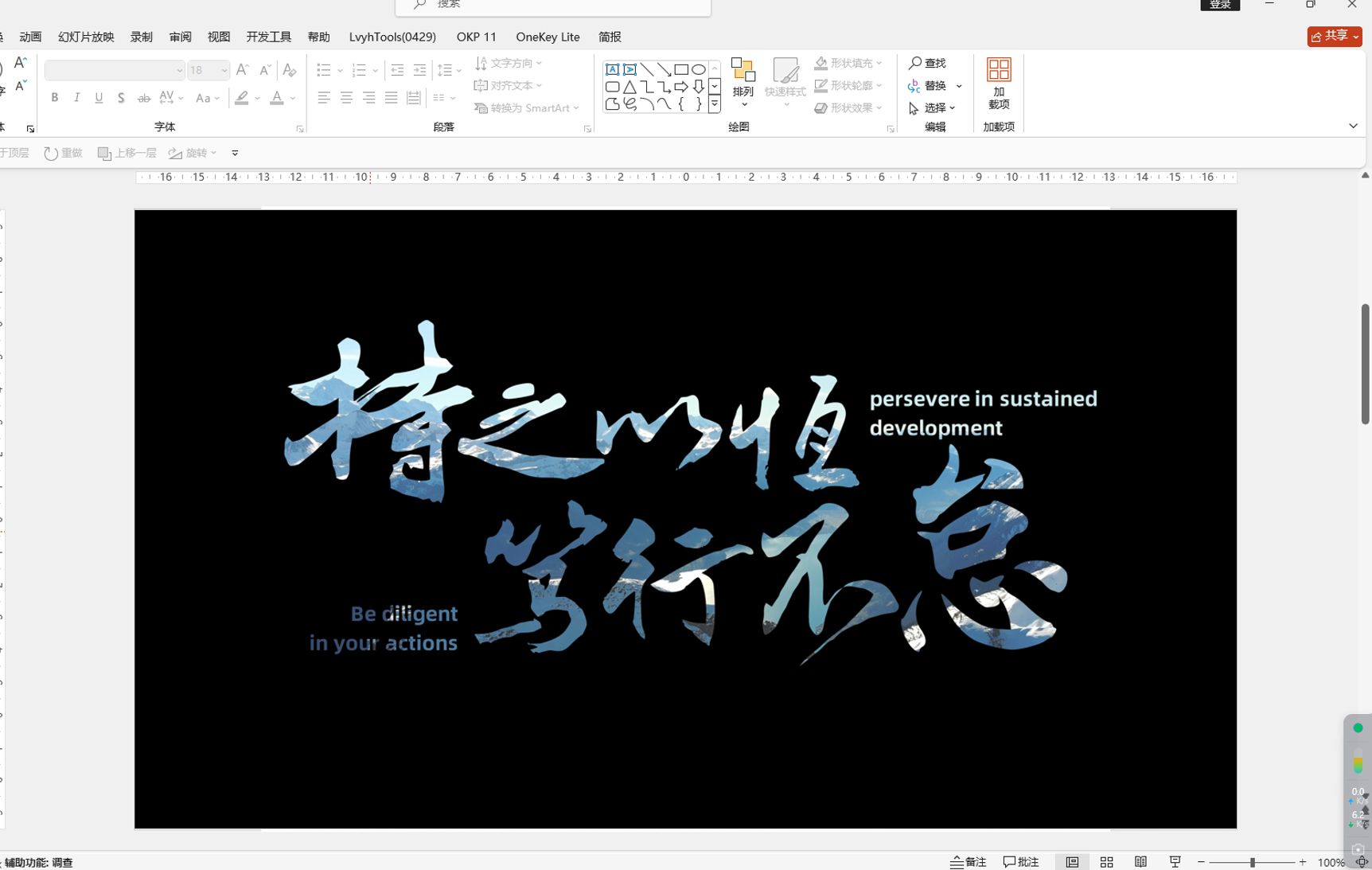Switch to slide sorter view icon
This screenshot has height=870, width=1372.
click(1106, 862)
